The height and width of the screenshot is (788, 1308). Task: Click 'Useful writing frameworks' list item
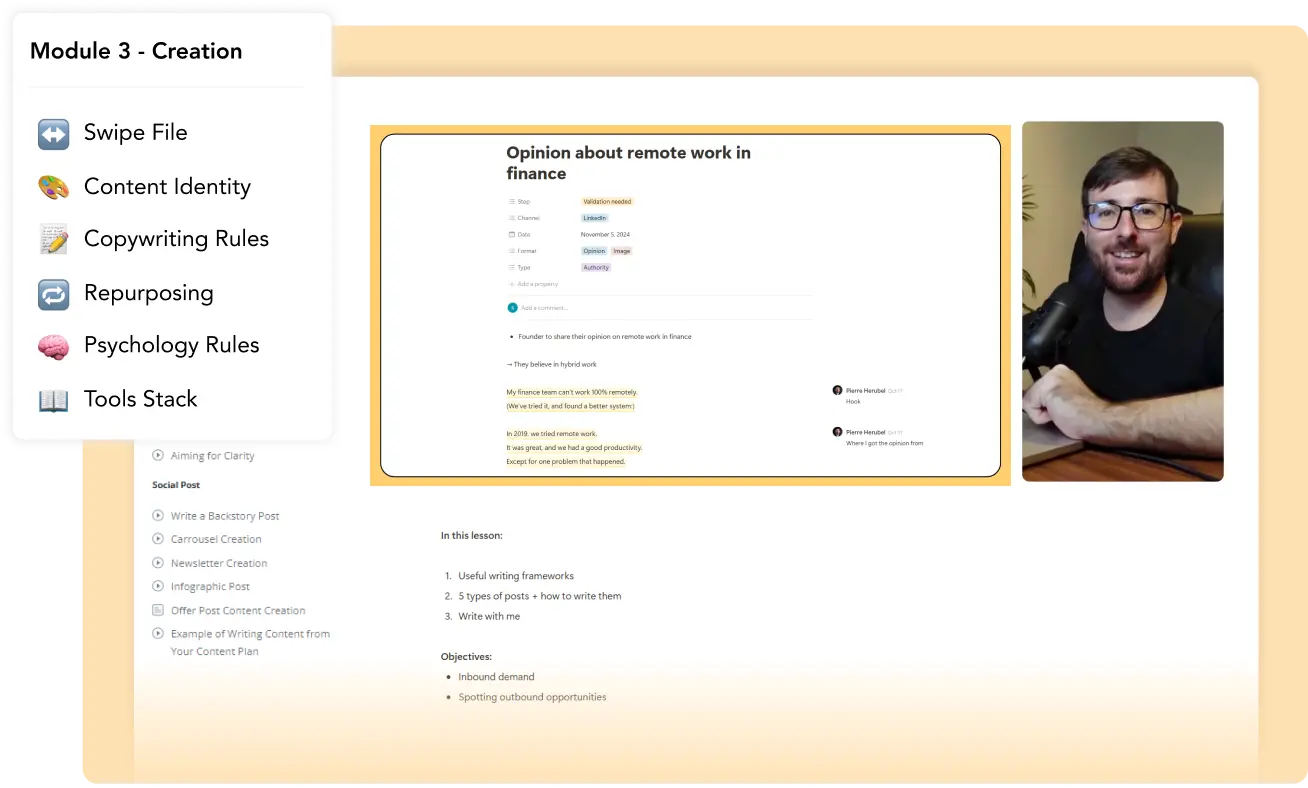pyautogui.click(x=516, y=576)
